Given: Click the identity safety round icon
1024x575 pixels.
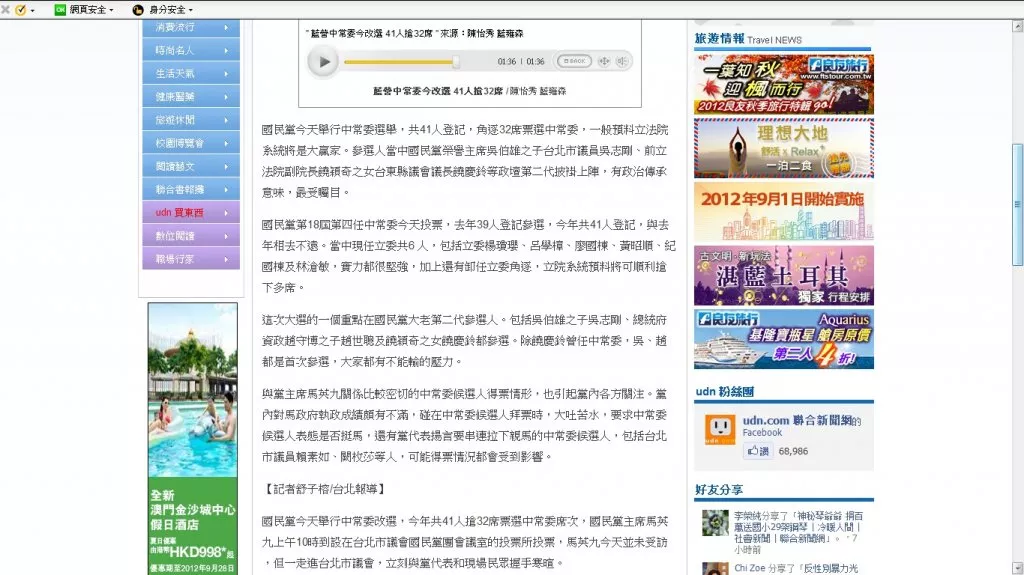Looking at the screenshot, I should pyautogui.click(x=138, y=10).
